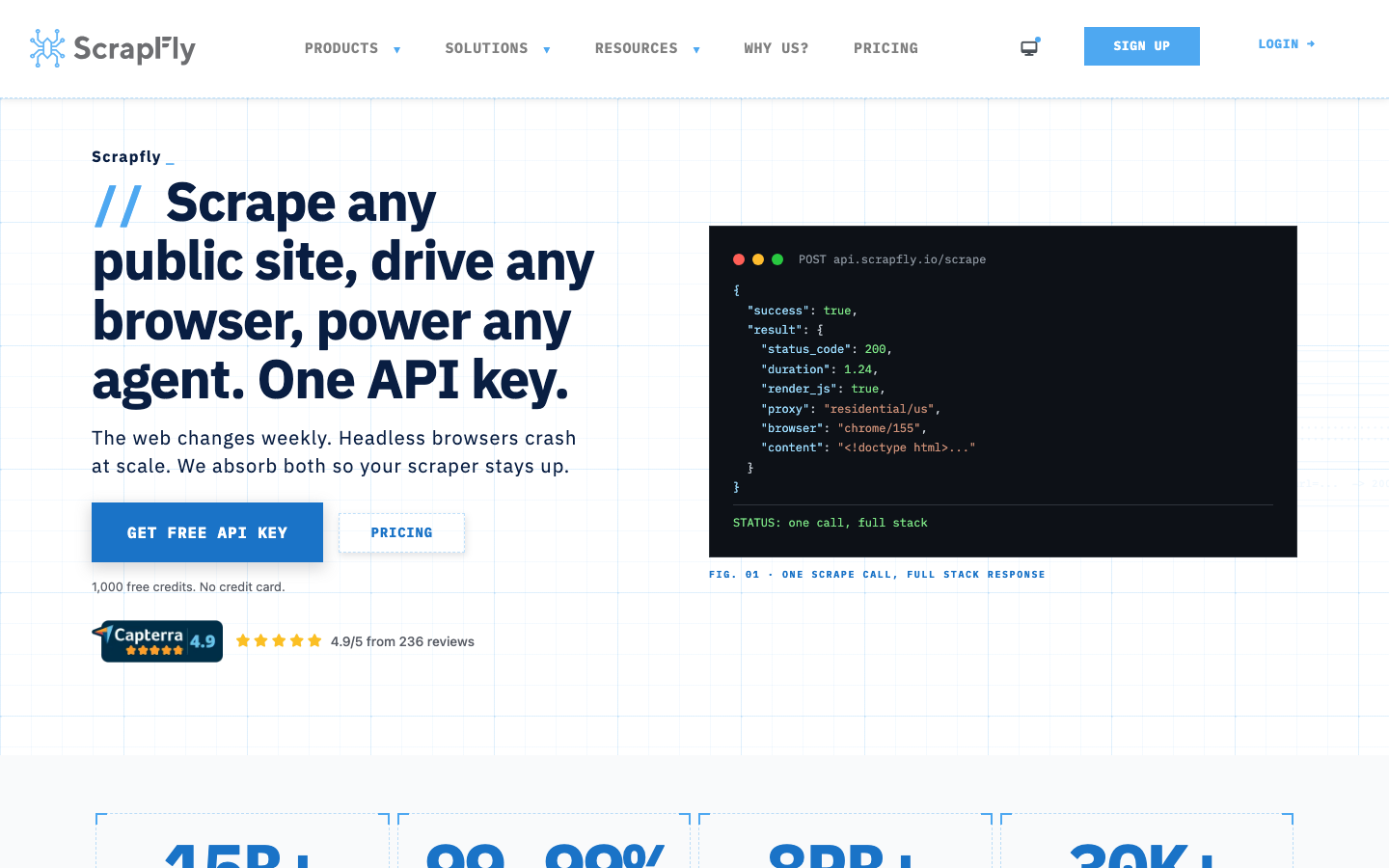Screen dimensions: 1389x868
Task: Open the Login link
Action: click(1287, 44)
